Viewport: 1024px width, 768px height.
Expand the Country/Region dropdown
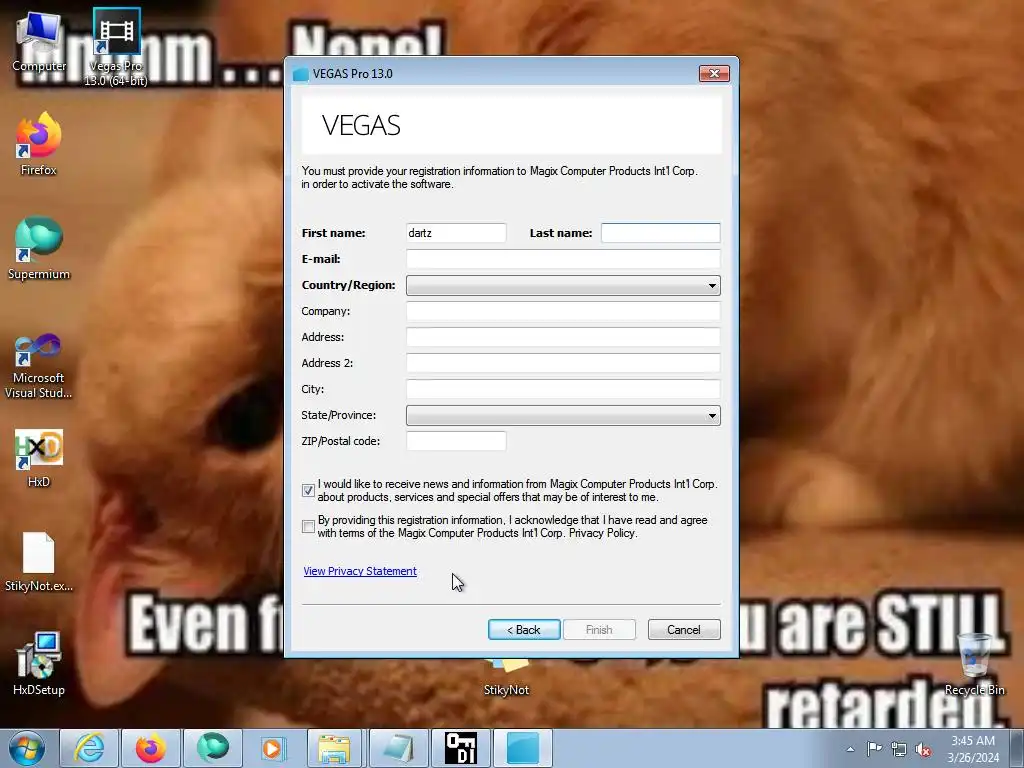tap(563, 285)
